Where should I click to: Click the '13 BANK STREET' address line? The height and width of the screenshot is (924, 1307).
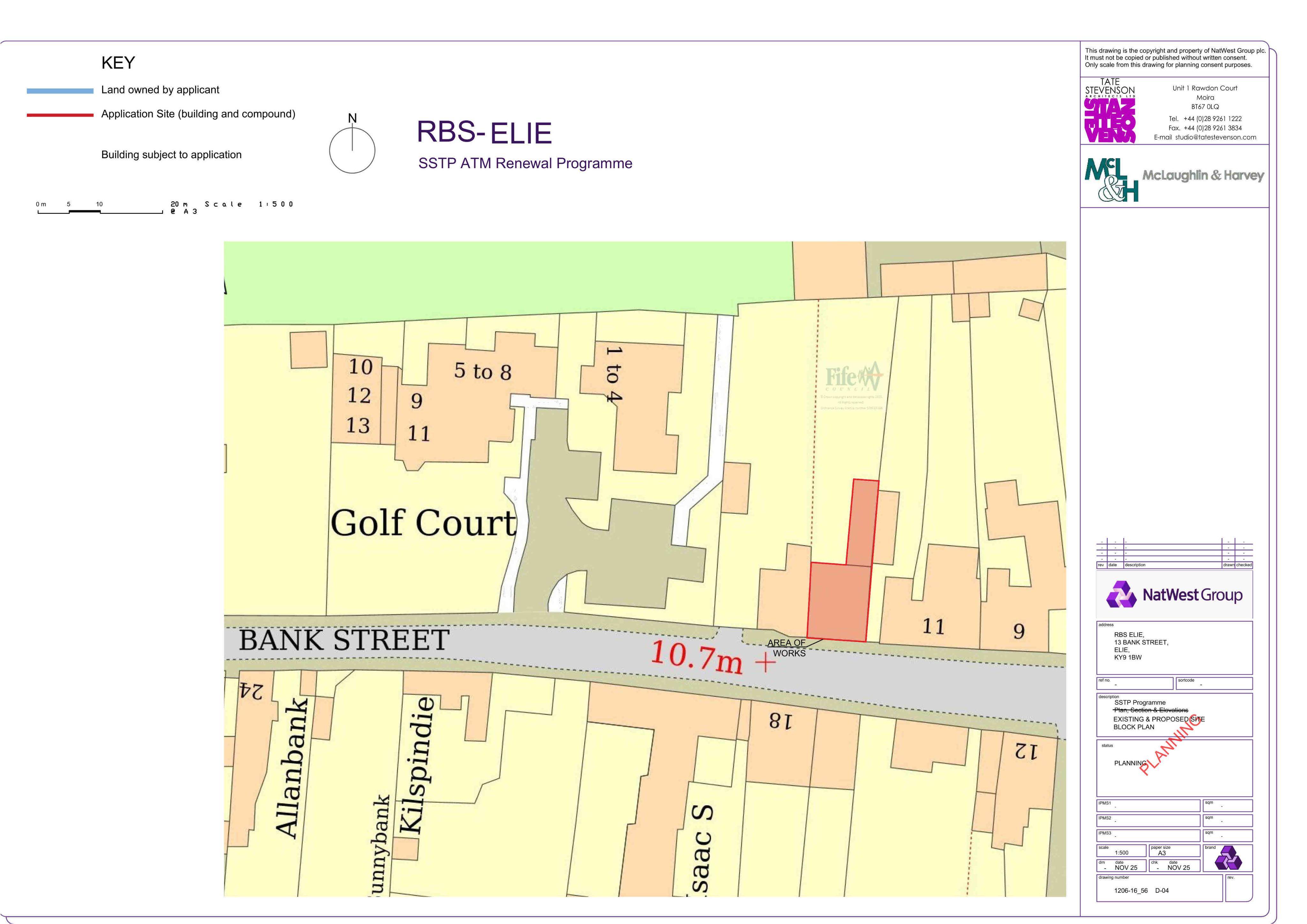coord(1141,642)
